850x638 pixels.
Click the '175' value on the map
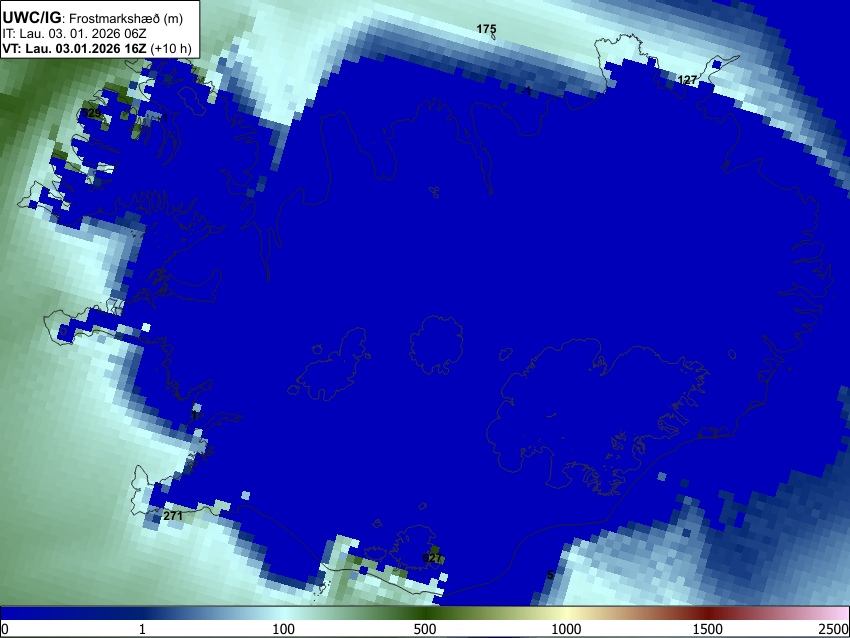486,29
